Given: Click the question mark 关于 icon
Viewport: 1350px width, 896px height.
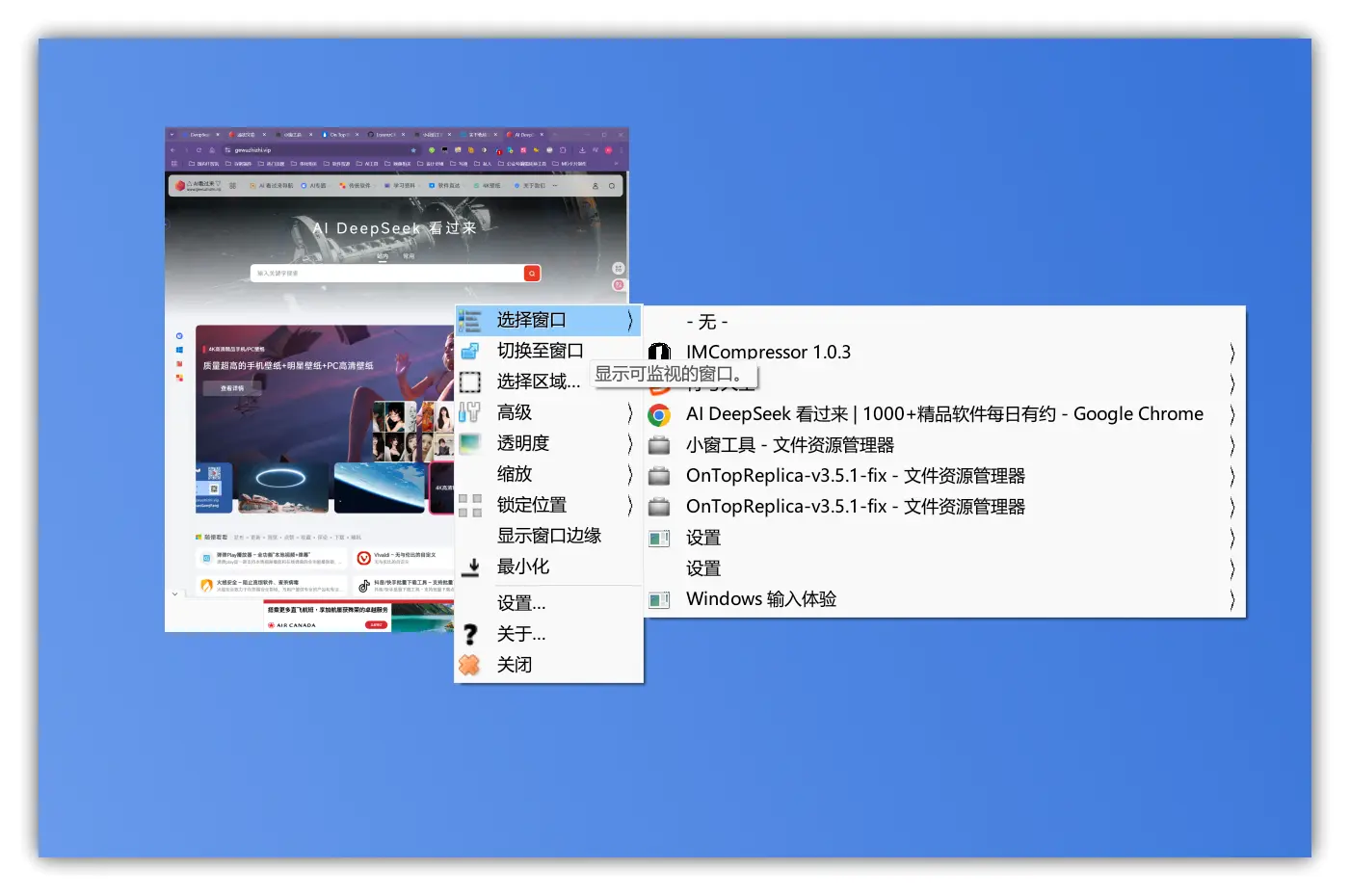Looking at the screenshot, I should 470,634.
